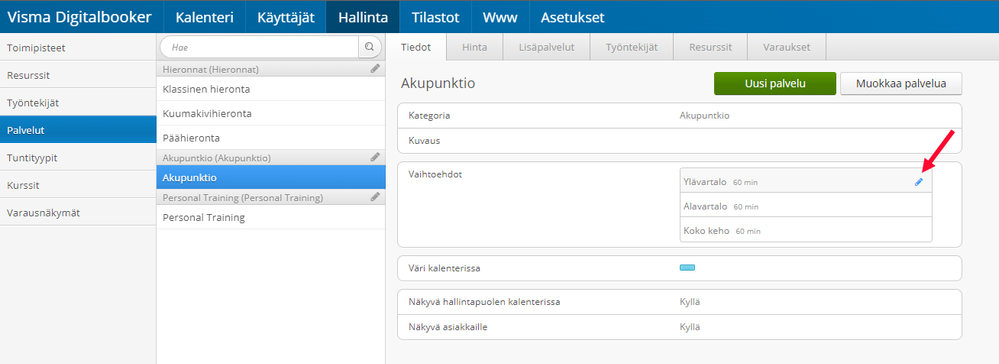This screenshot has height=364, width=999.
Task: Switch to the Lisäpalvelut tab
Action: (547, 47)
